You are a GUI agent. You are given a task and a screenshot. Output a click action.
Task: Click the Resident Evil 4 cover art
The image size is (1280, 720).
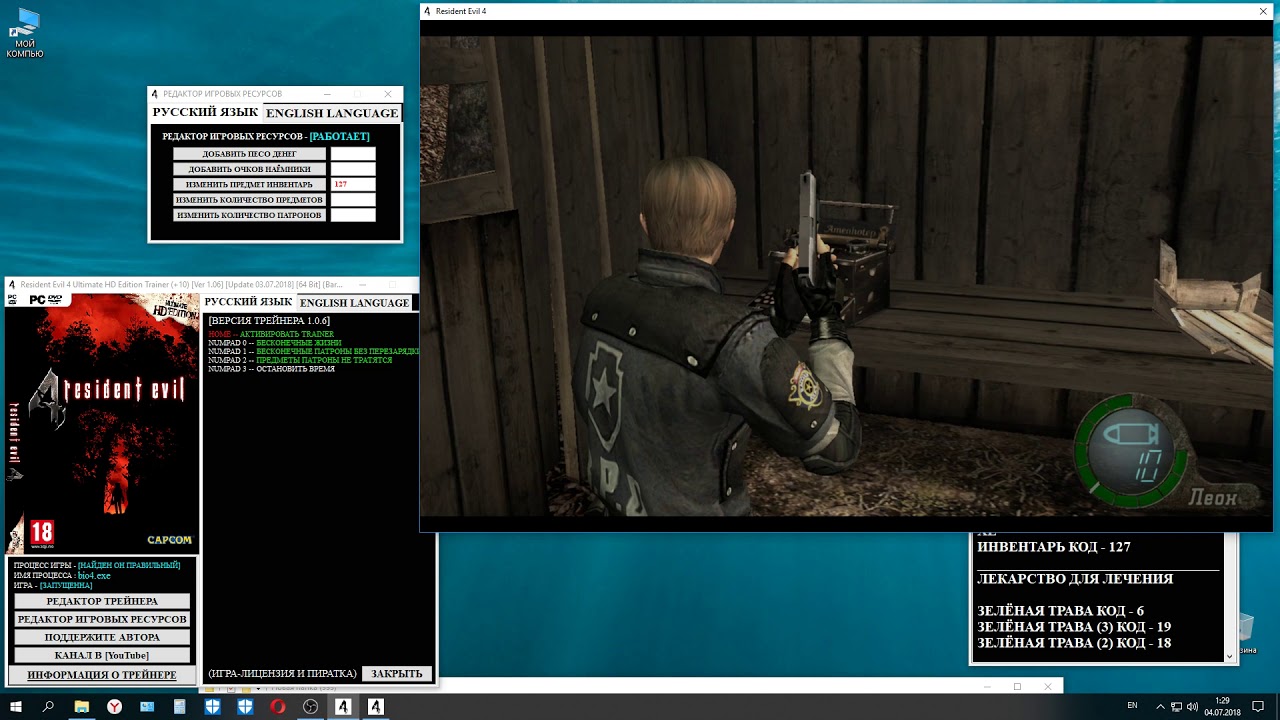tap(102, 423)
